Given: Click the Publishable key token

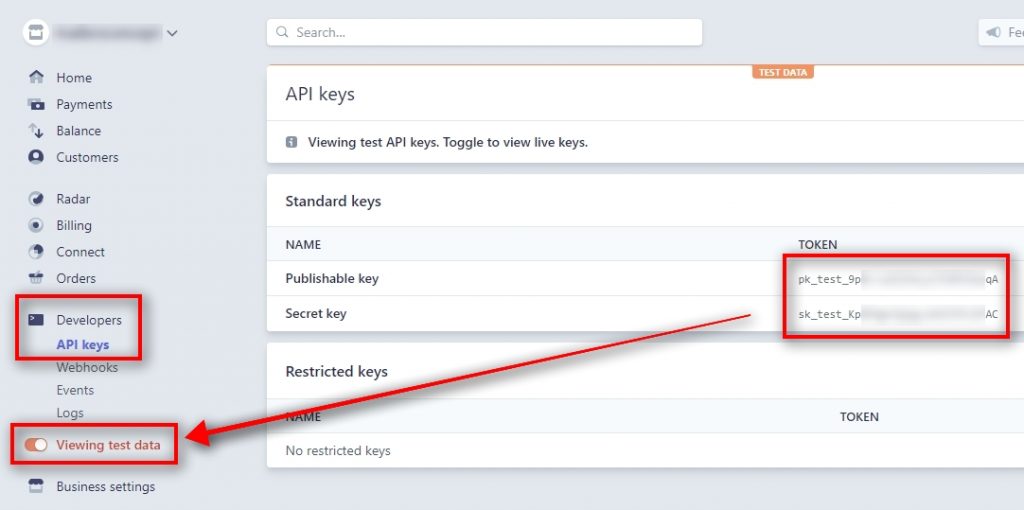Looking at the screenshot, I should pyautogui.click(x=897, y=279).
